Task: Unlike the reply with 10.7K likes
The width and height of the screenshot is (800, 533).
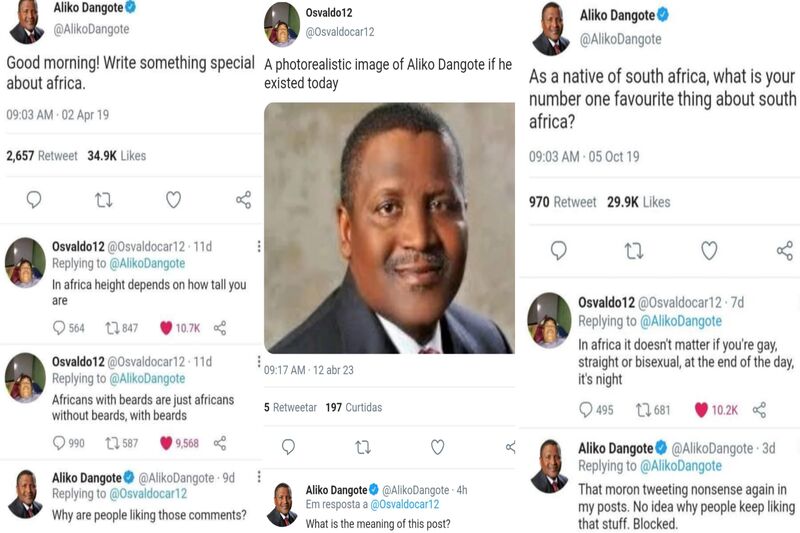Action: click(x=166, y=328)
